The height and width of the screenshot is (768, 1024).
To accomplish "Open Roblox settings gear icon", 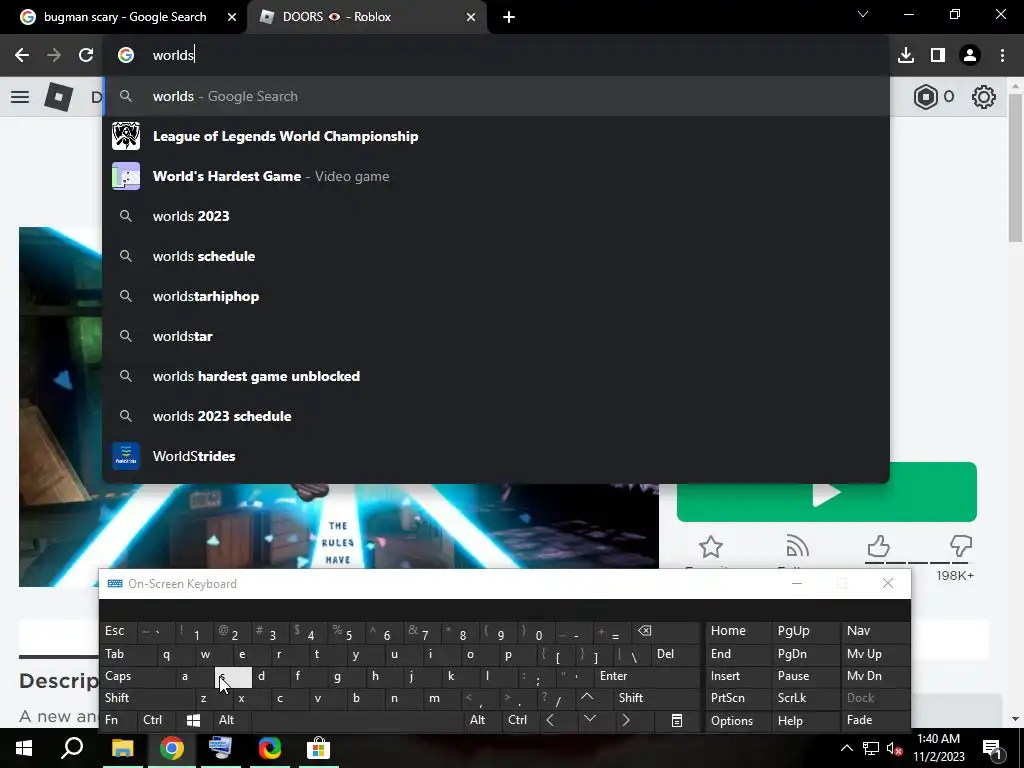I will pyautogui.click(x=984, y=97).
